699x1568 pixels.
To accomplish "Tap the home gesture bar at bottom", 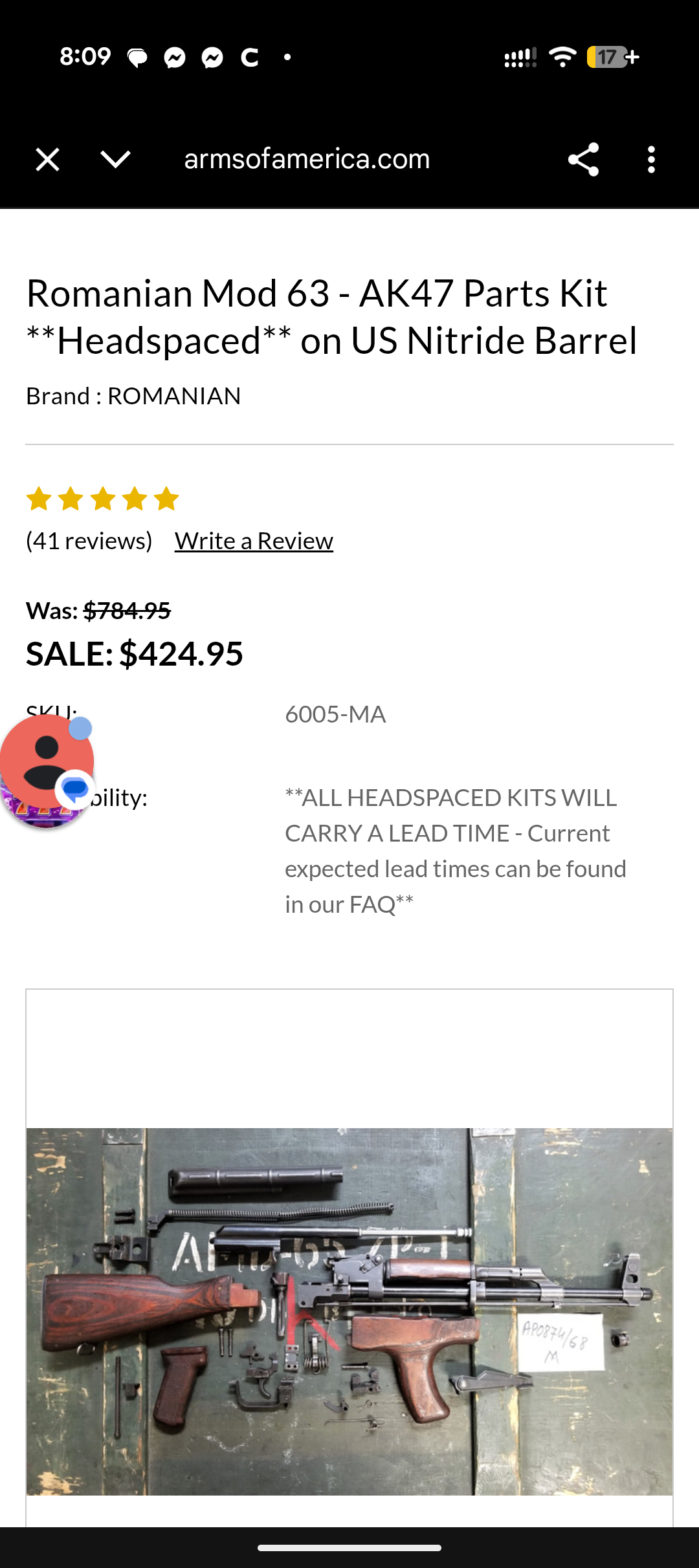I will click(349, 1548).
